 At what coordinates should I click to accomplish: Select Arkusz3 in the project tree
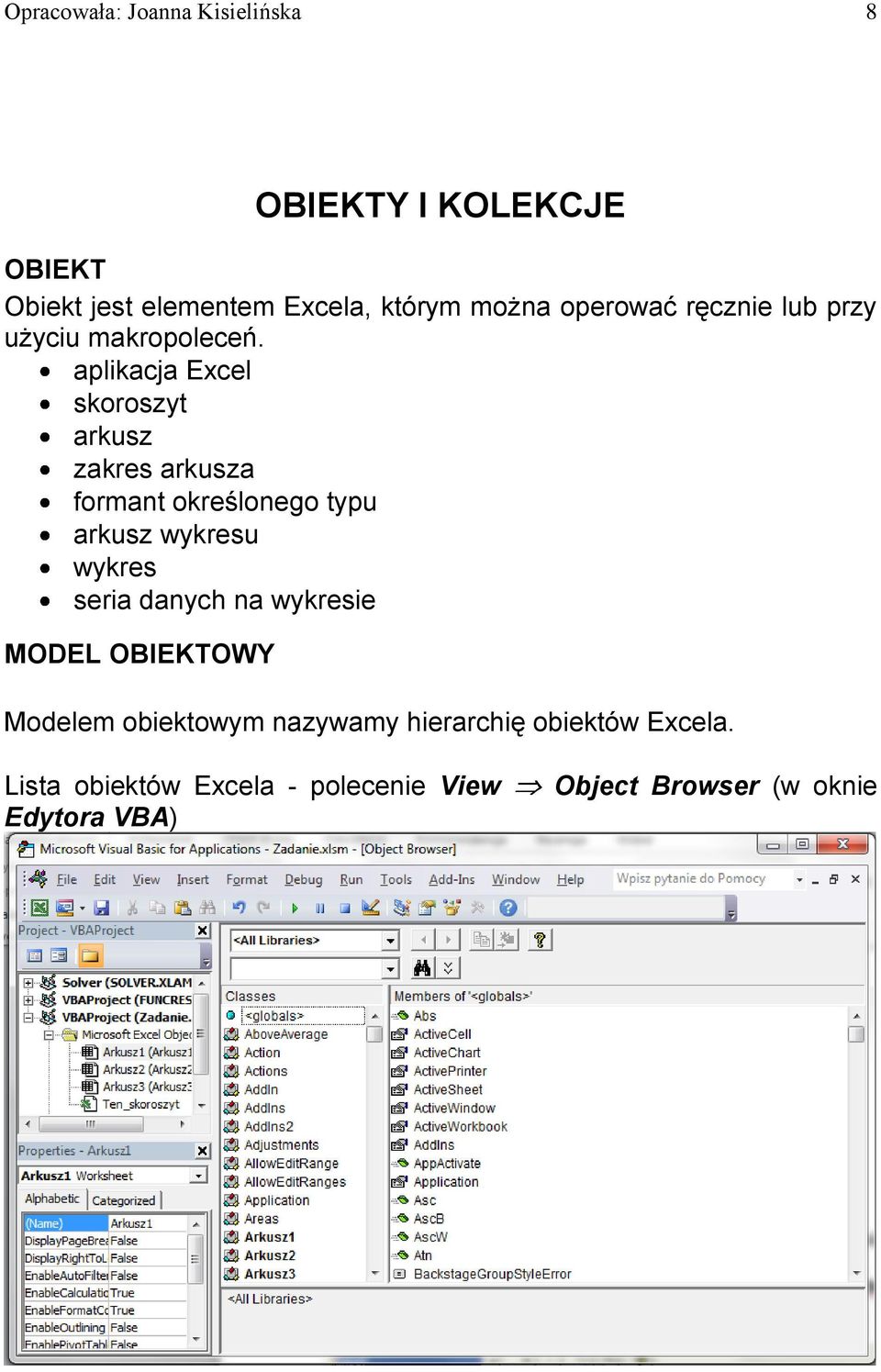click(x=138, y=1088)
